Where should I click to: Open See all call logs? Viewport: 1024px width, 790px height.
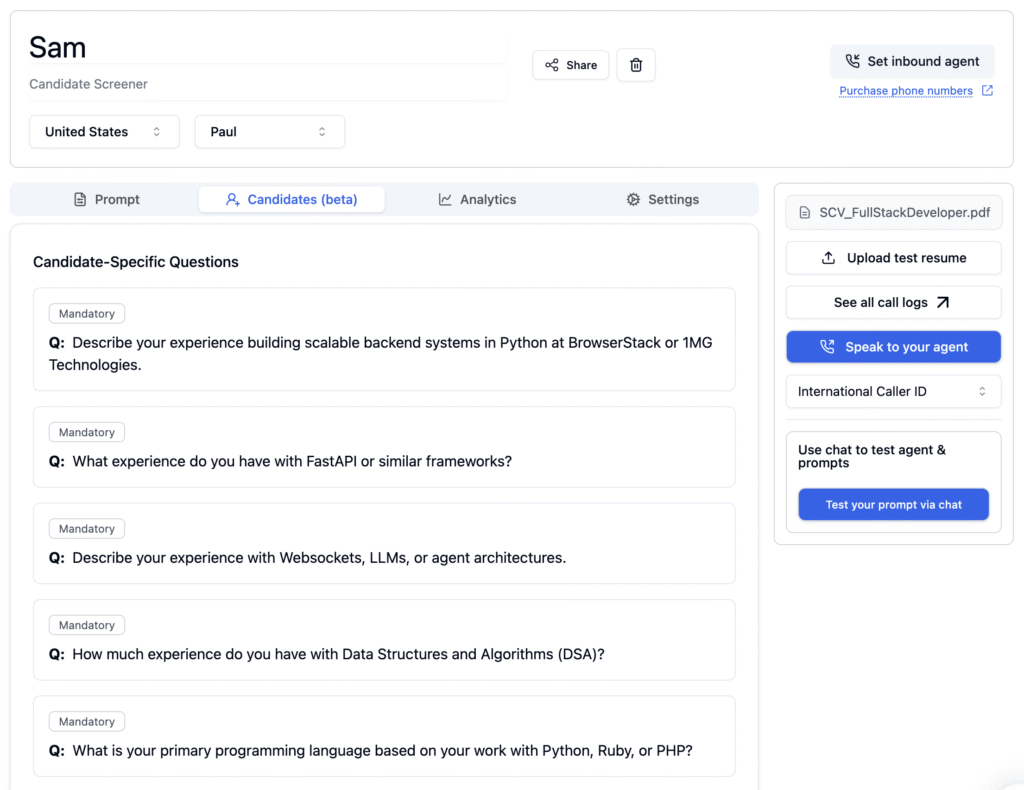(x=893, y=302)
